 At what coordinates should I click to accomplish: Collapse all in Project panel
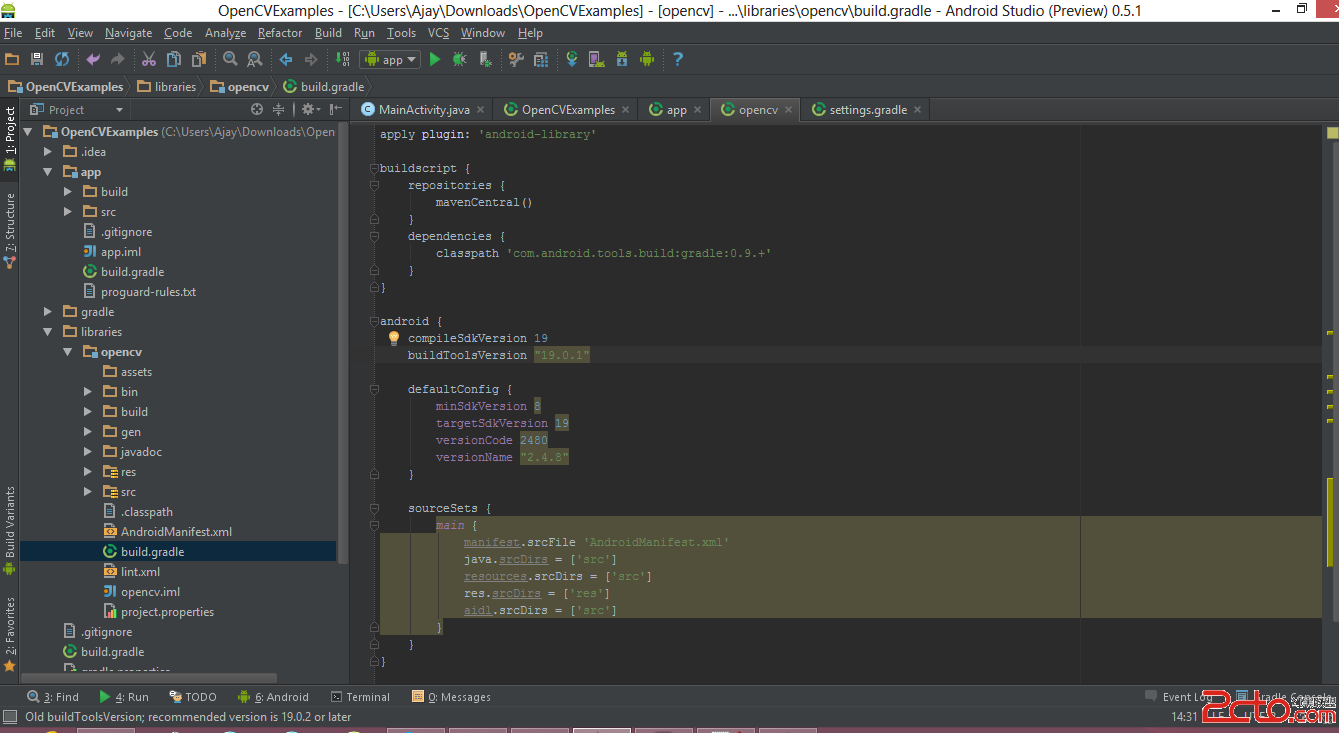(x=279, y=109)
